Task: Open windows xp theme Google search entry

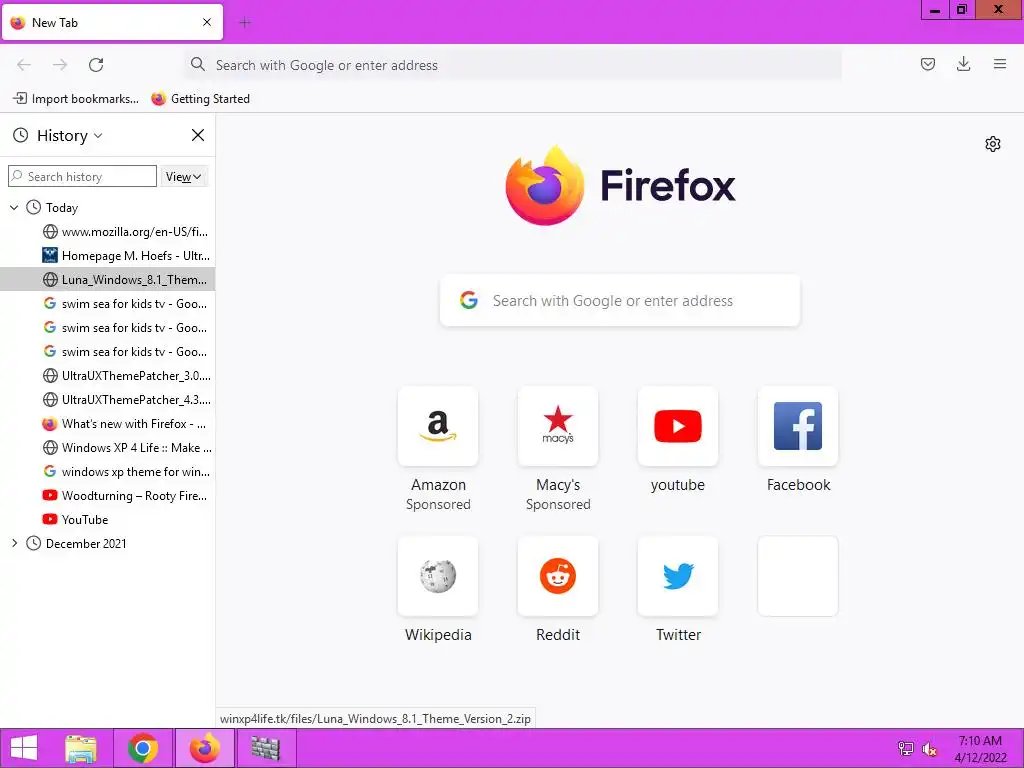Action: [108, 472]
